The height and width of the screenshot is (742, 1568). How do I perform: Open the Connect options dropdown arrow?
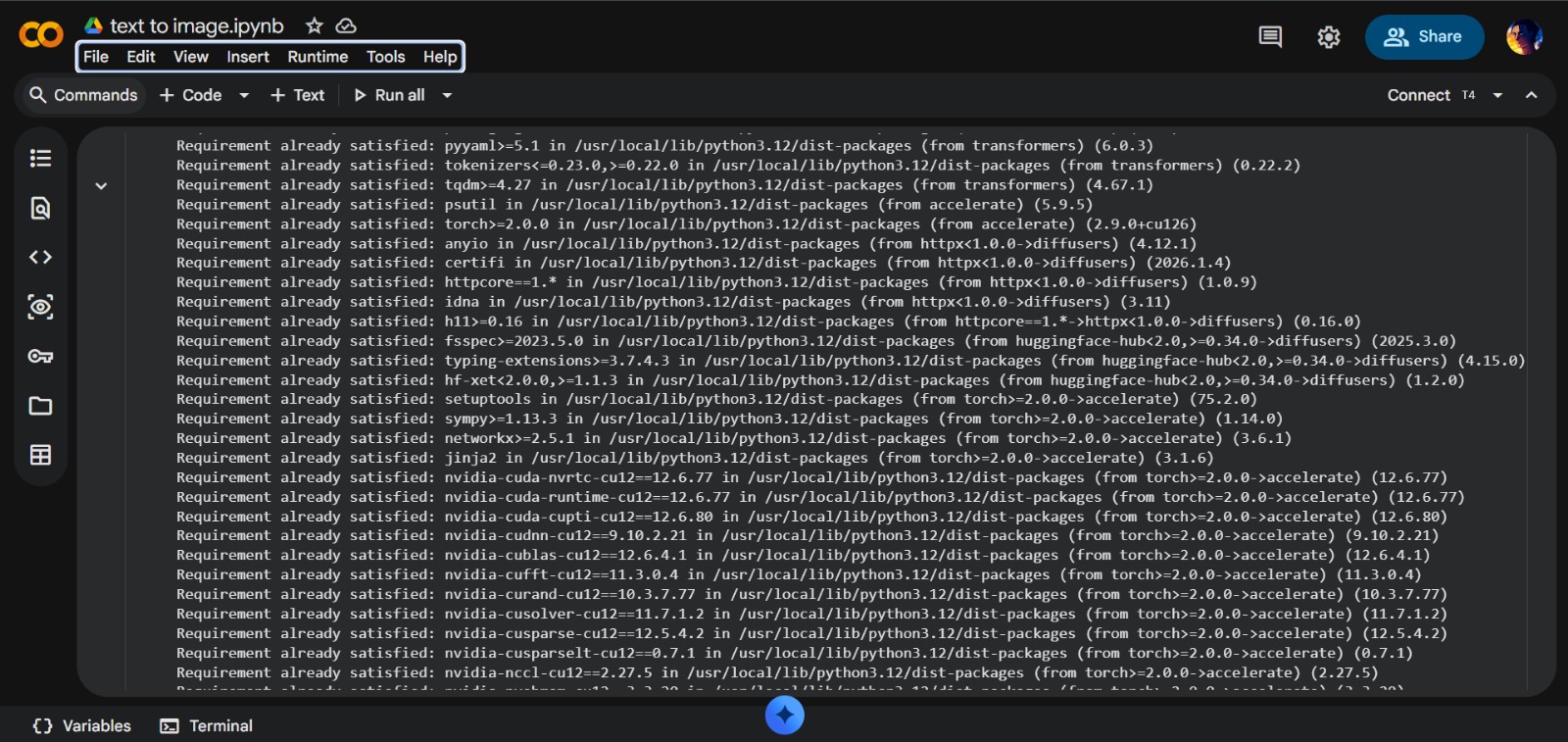(x=1497, y=95)
